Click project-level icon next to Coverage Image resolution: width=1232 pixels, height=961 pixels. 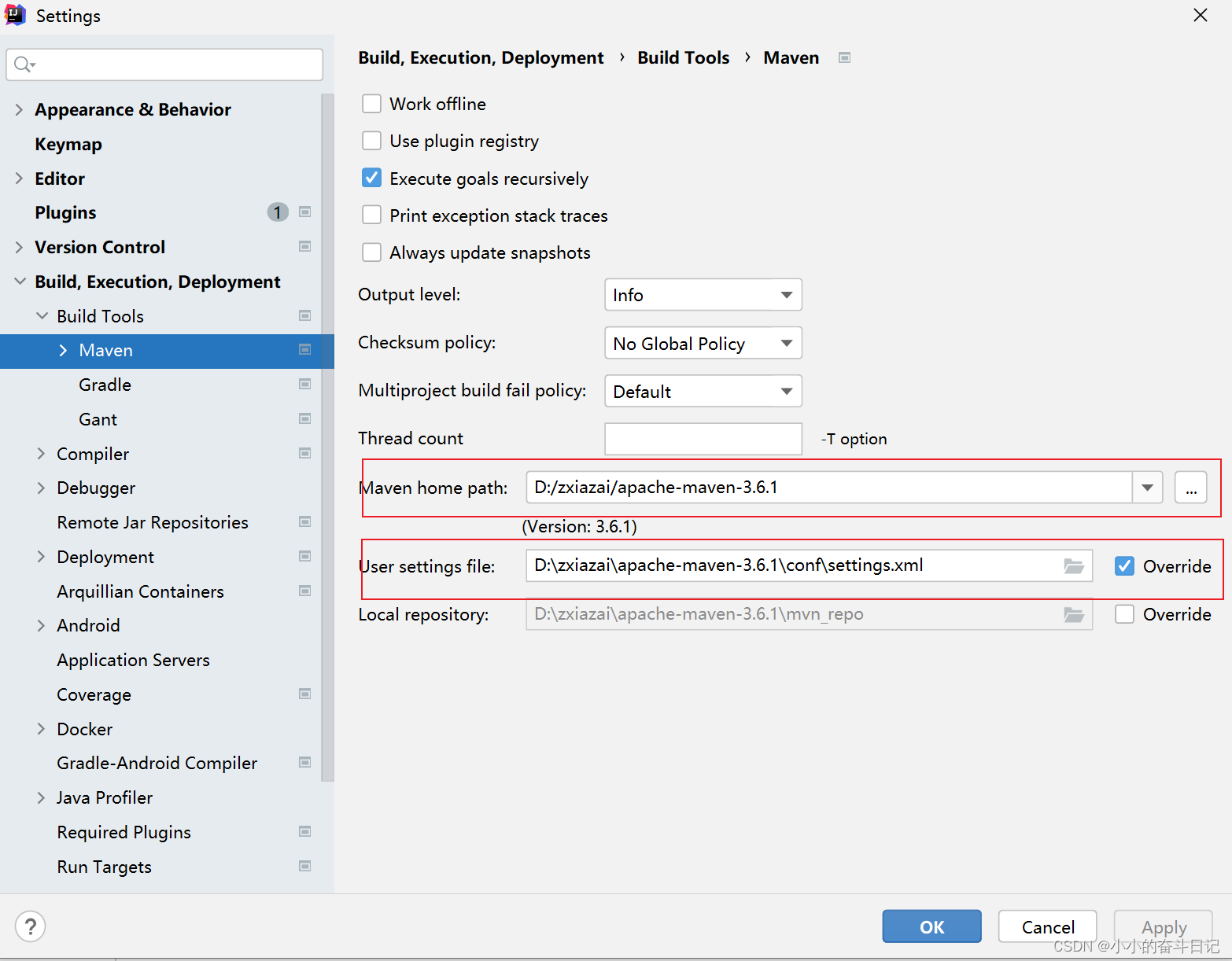pos(305,694)
